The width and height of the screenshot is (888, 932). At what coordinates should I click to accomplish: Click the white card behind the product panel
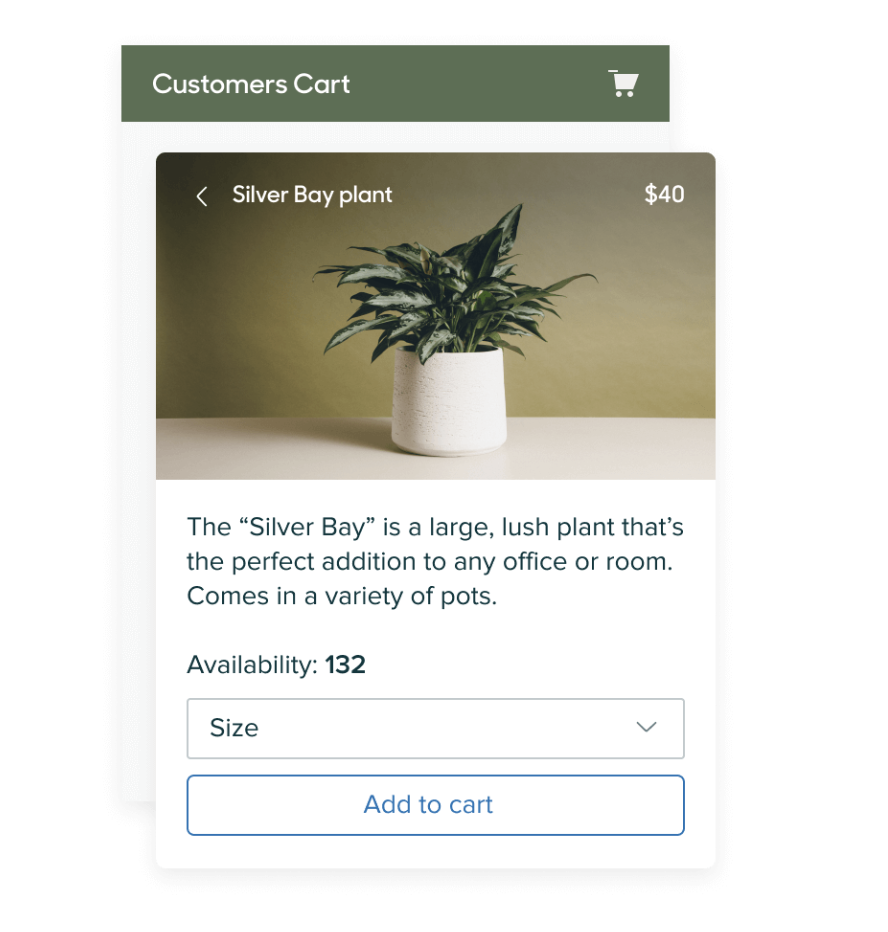(138, 450)
